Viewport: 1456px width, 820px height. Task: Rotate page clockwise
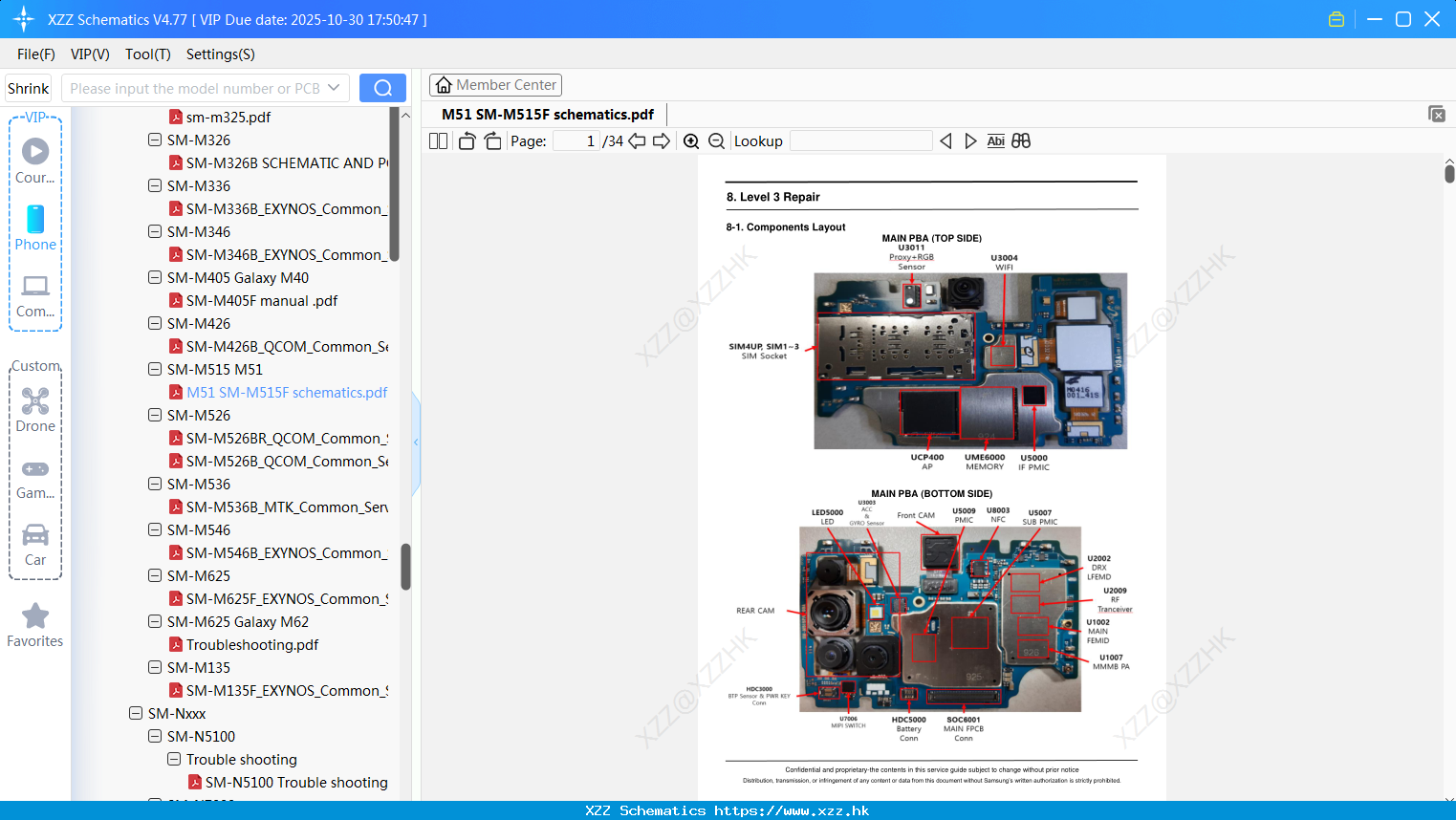(x=492, y=141)
